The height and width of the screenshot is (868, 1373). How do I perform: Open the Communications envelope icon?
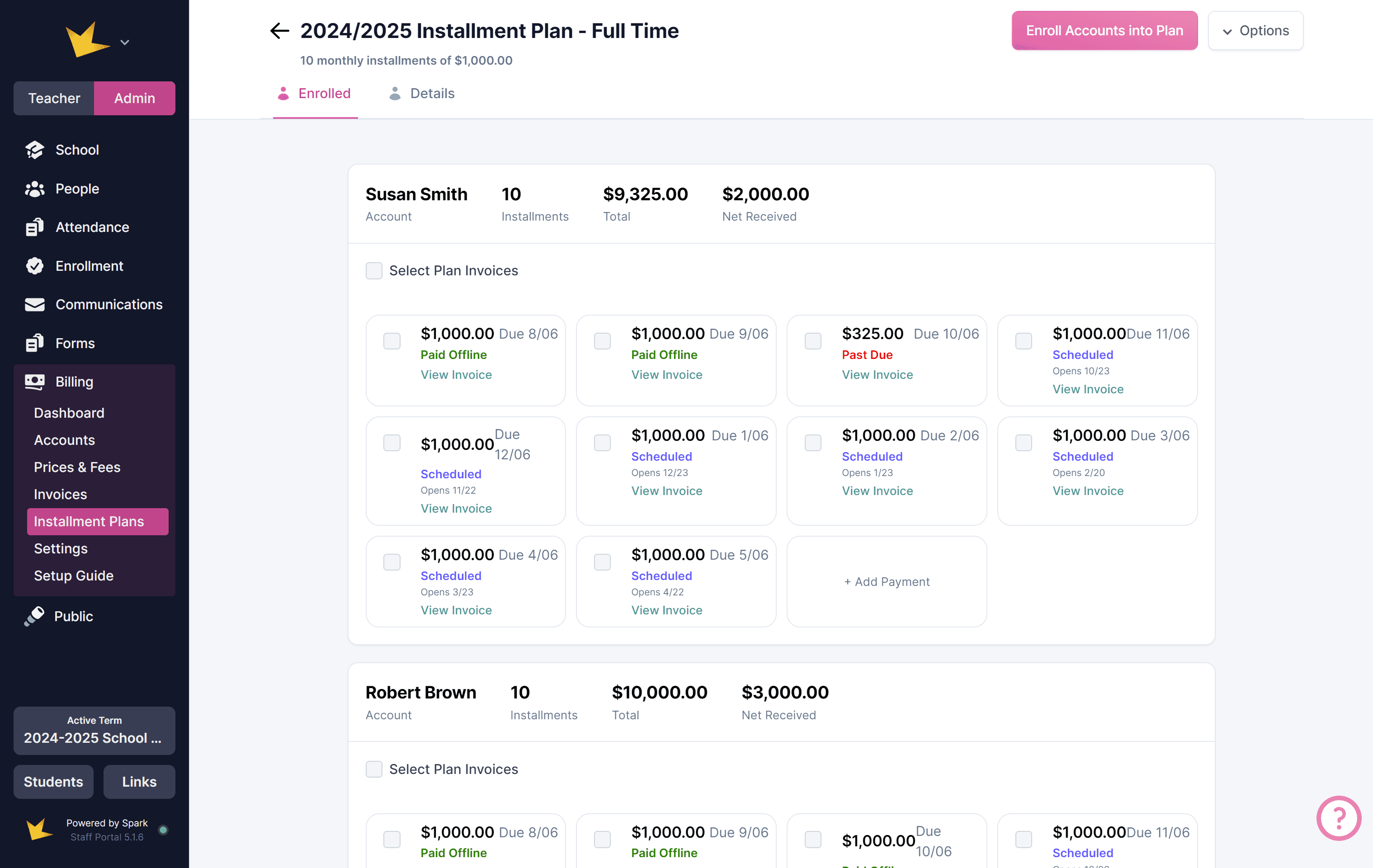point(35,305)
